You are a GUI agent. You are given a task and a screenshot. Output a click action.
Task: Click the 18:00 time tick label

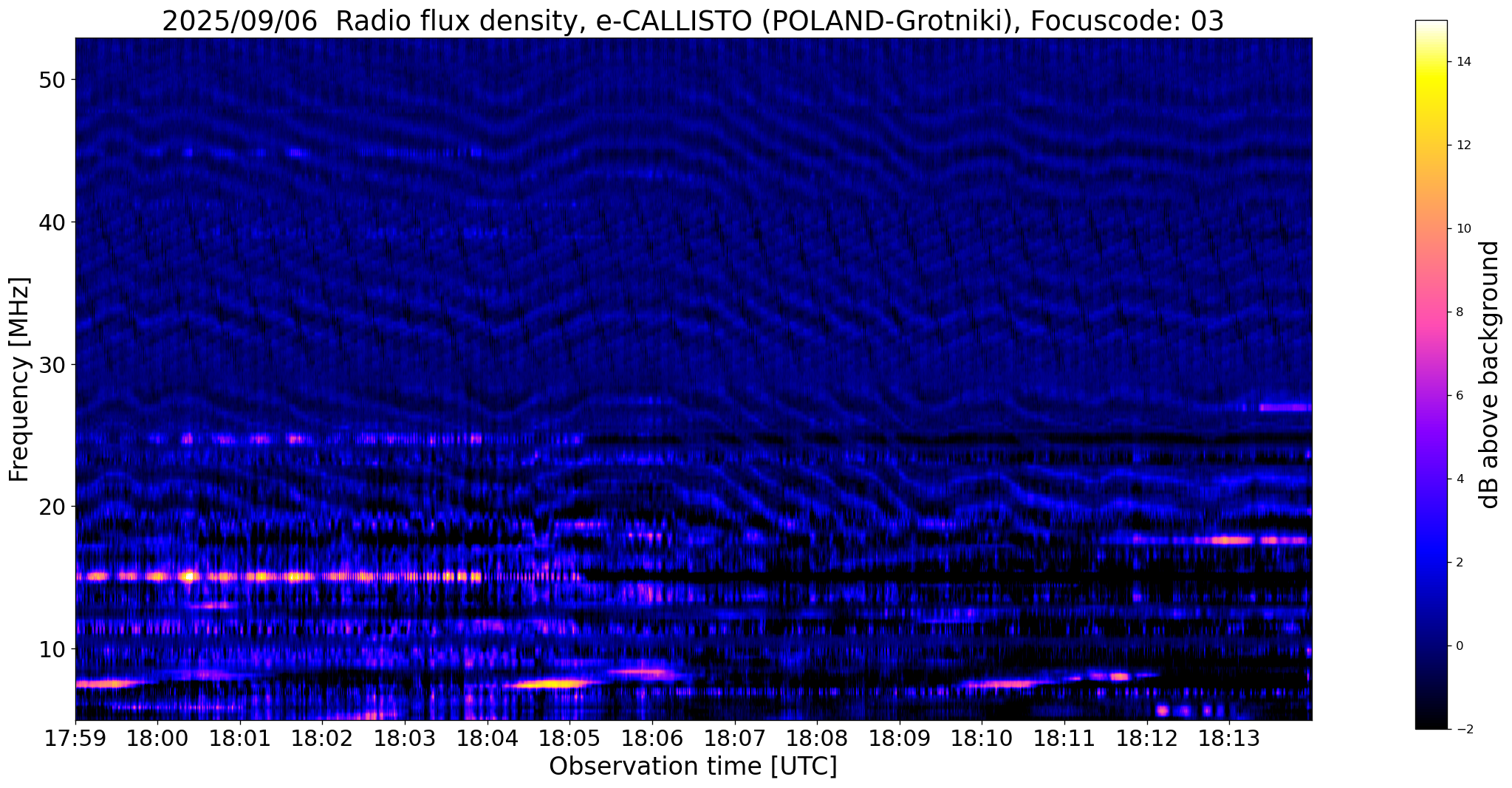click(x=157, y=739)
